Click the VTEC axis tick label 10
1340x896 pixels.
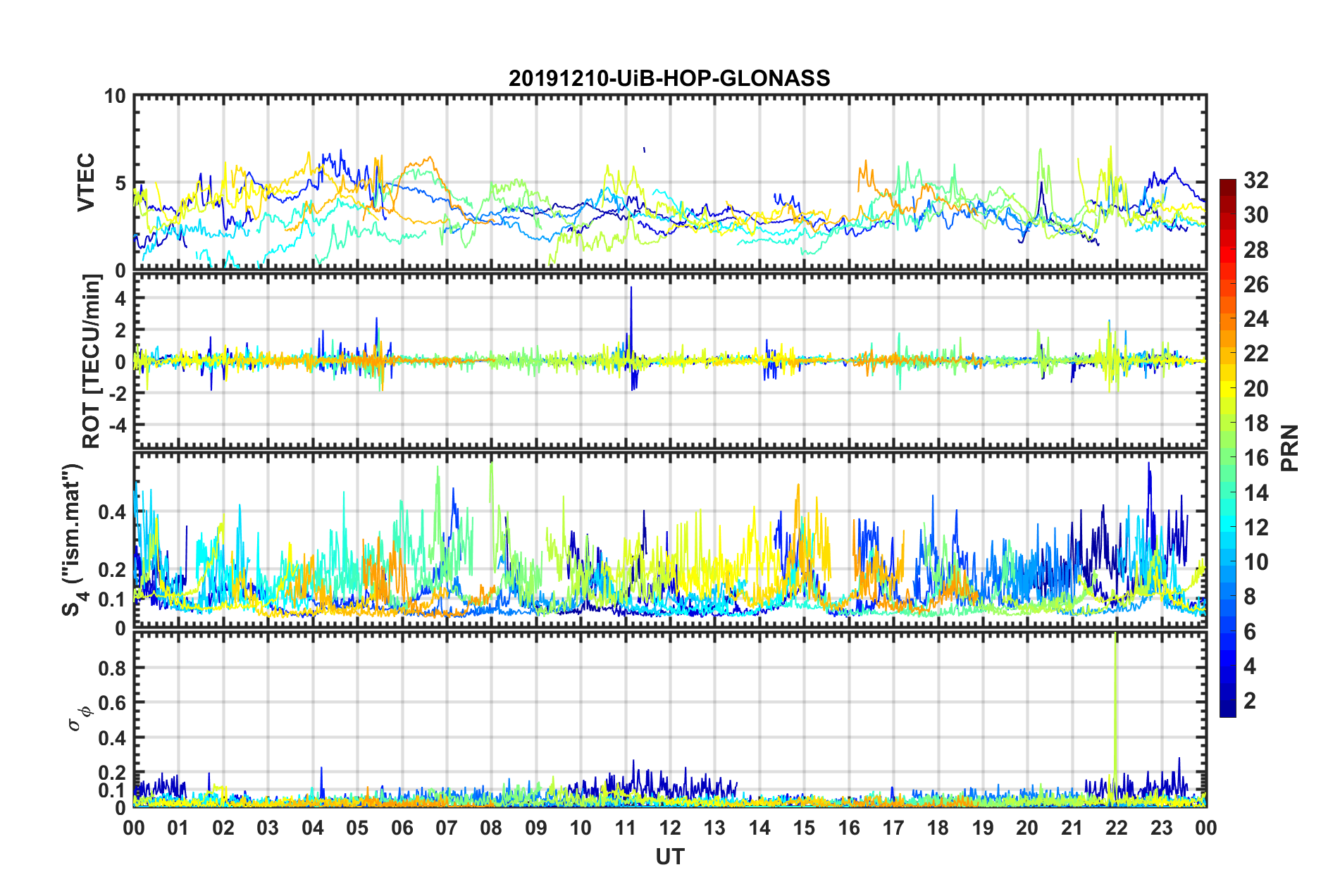pyautogui.click(x=115, y=96)
